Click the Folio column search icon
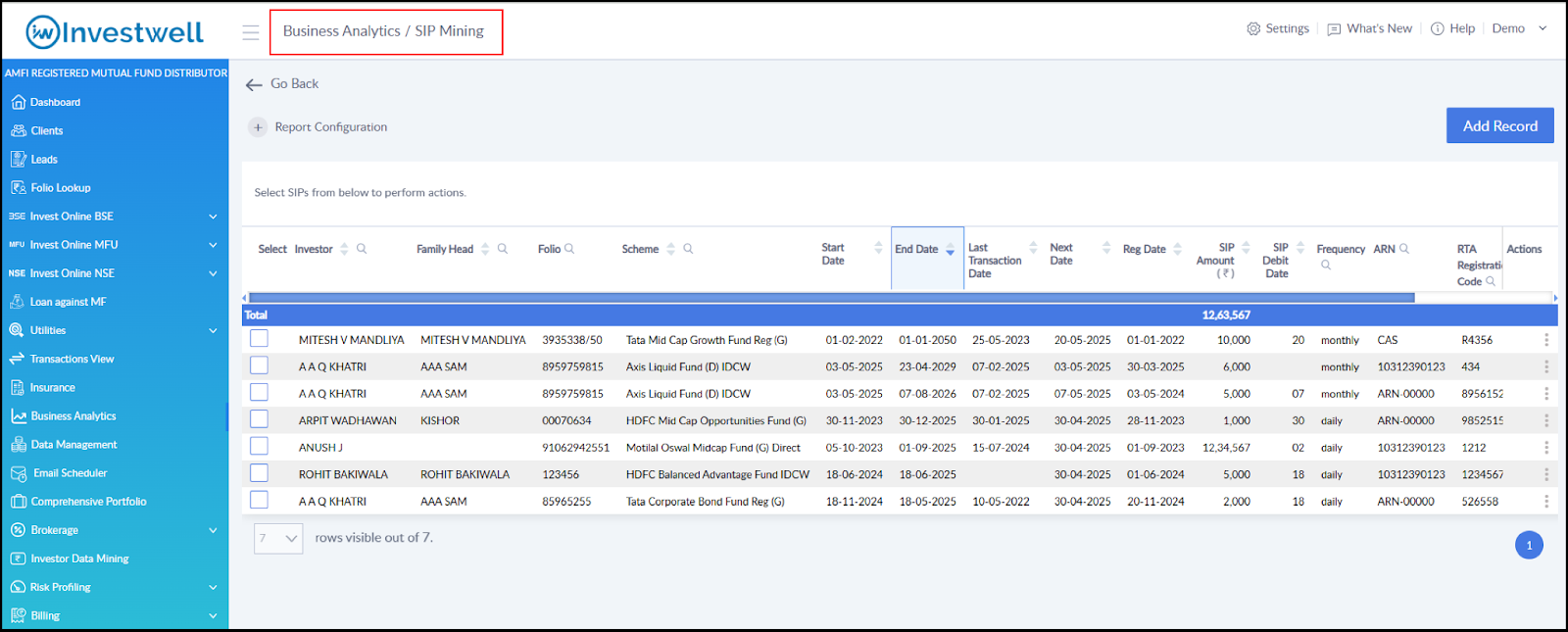Screen dimensions: 1568x632 (569, 249)
